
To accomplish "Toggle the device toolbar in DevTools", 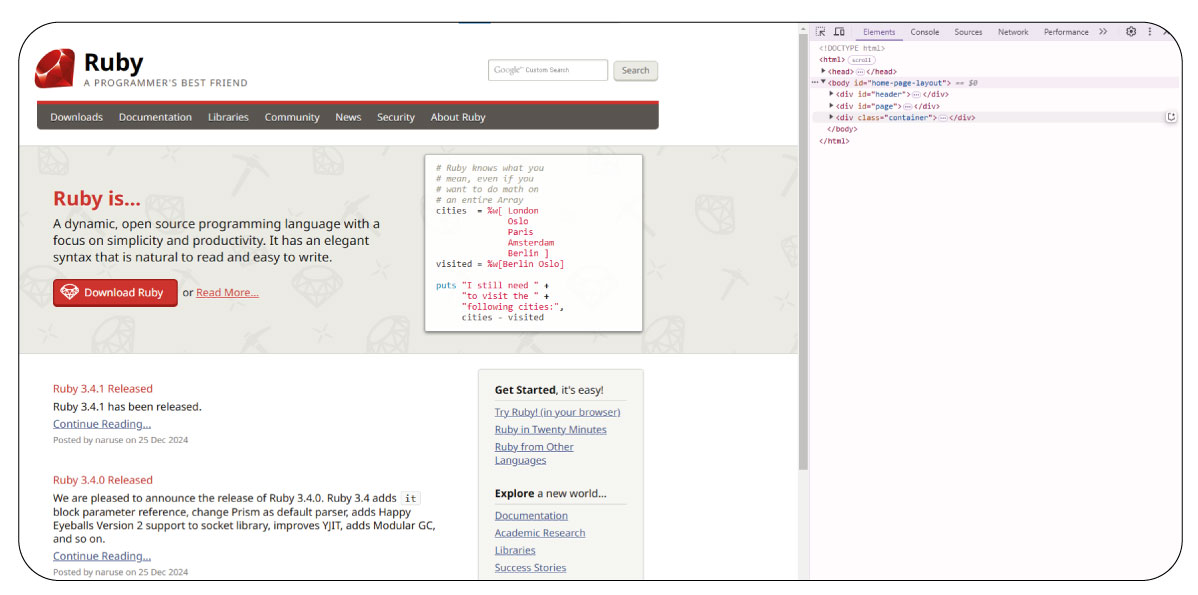I will click(839, 32).
